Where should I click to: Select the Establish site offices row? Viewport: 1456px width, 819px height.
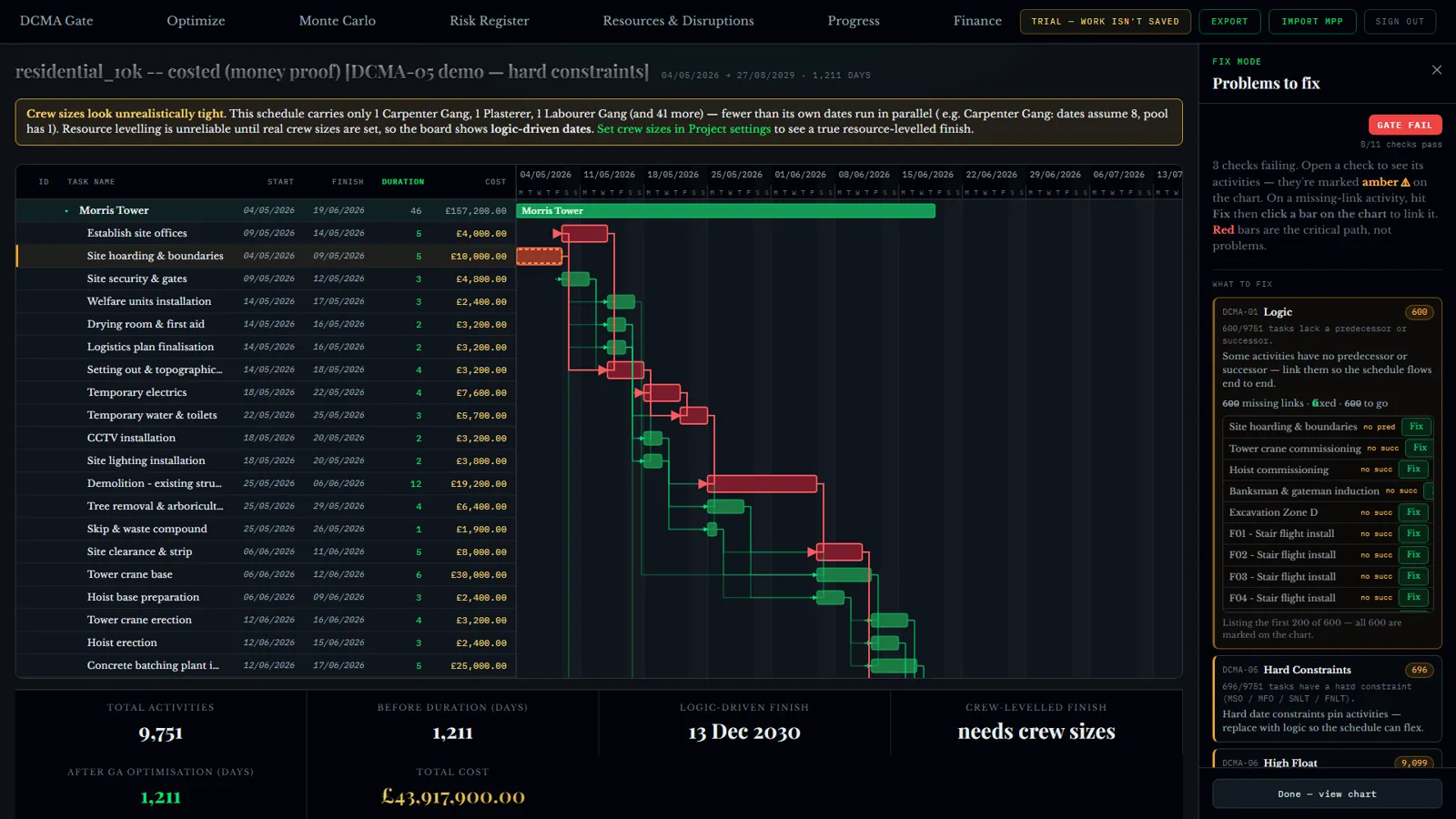[x=266, y=234]
